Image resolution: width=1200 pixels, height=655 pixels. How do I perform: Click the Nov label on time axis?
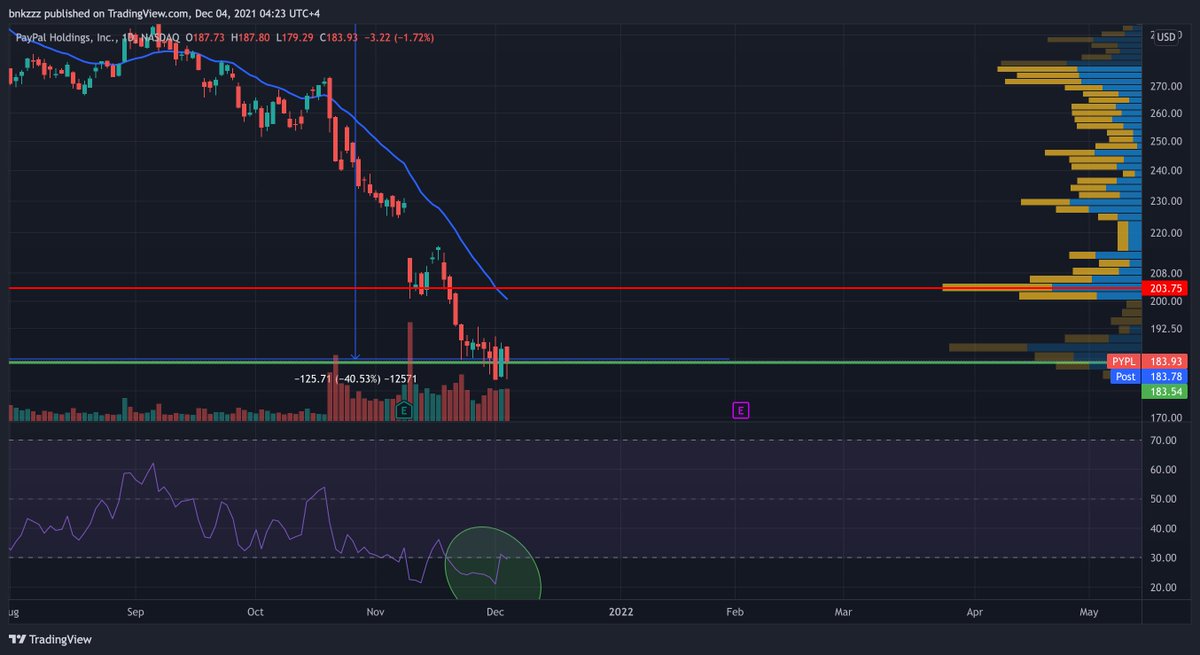click(376, 611)
